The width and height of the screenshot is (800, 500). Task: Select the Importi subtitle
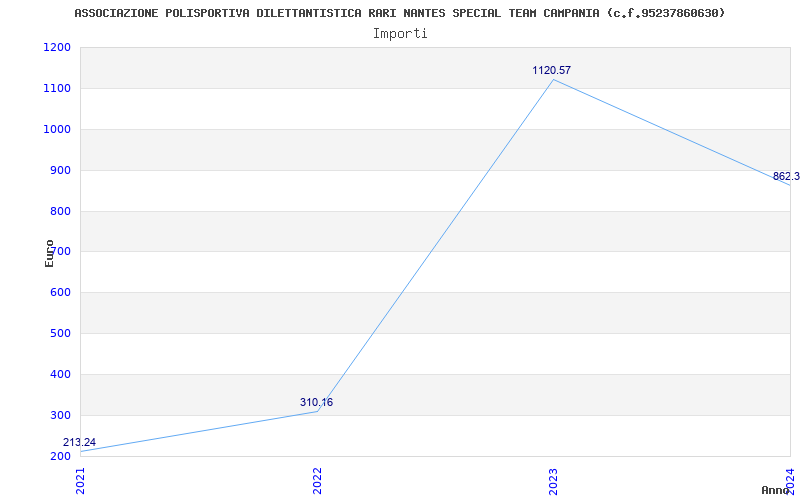click(x=400, y=34)
